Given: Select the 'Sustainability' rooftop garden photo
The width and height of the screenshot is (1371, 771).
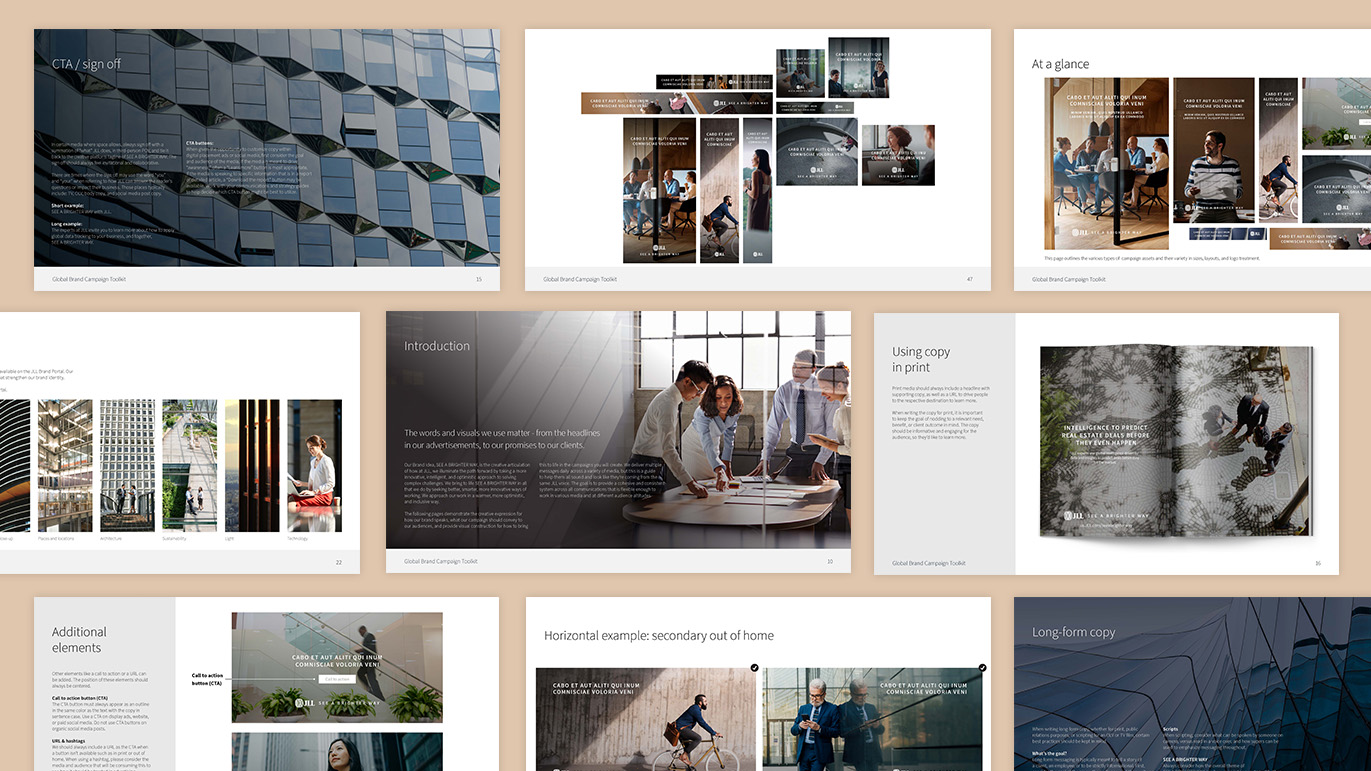Looking at the screenshot, I should click(190, 465).
